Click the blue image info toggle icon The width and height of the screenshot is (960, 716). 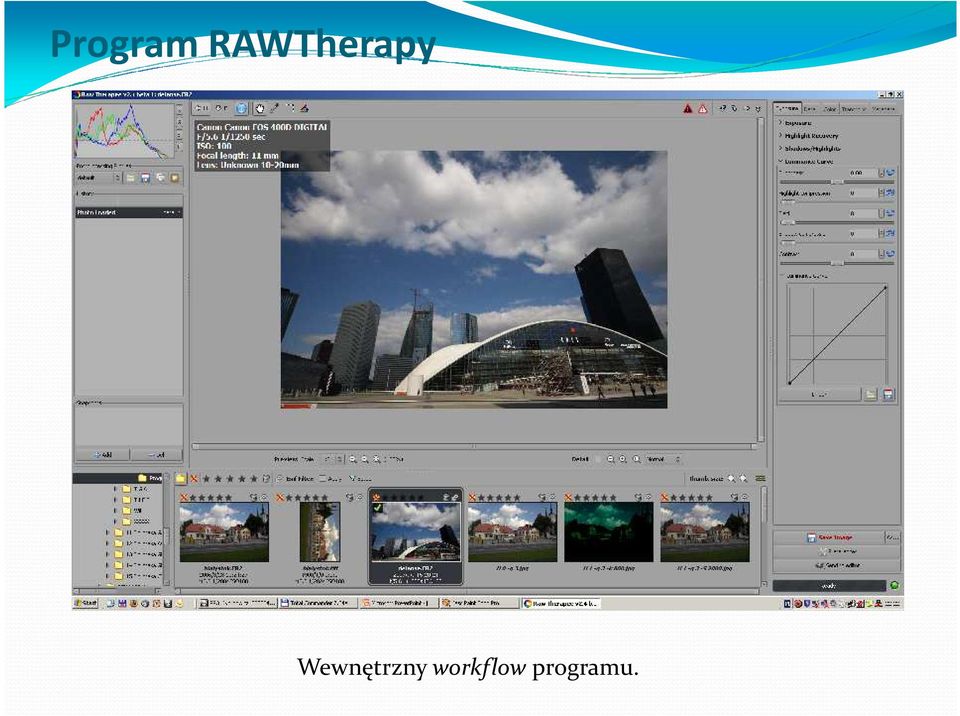241,108
